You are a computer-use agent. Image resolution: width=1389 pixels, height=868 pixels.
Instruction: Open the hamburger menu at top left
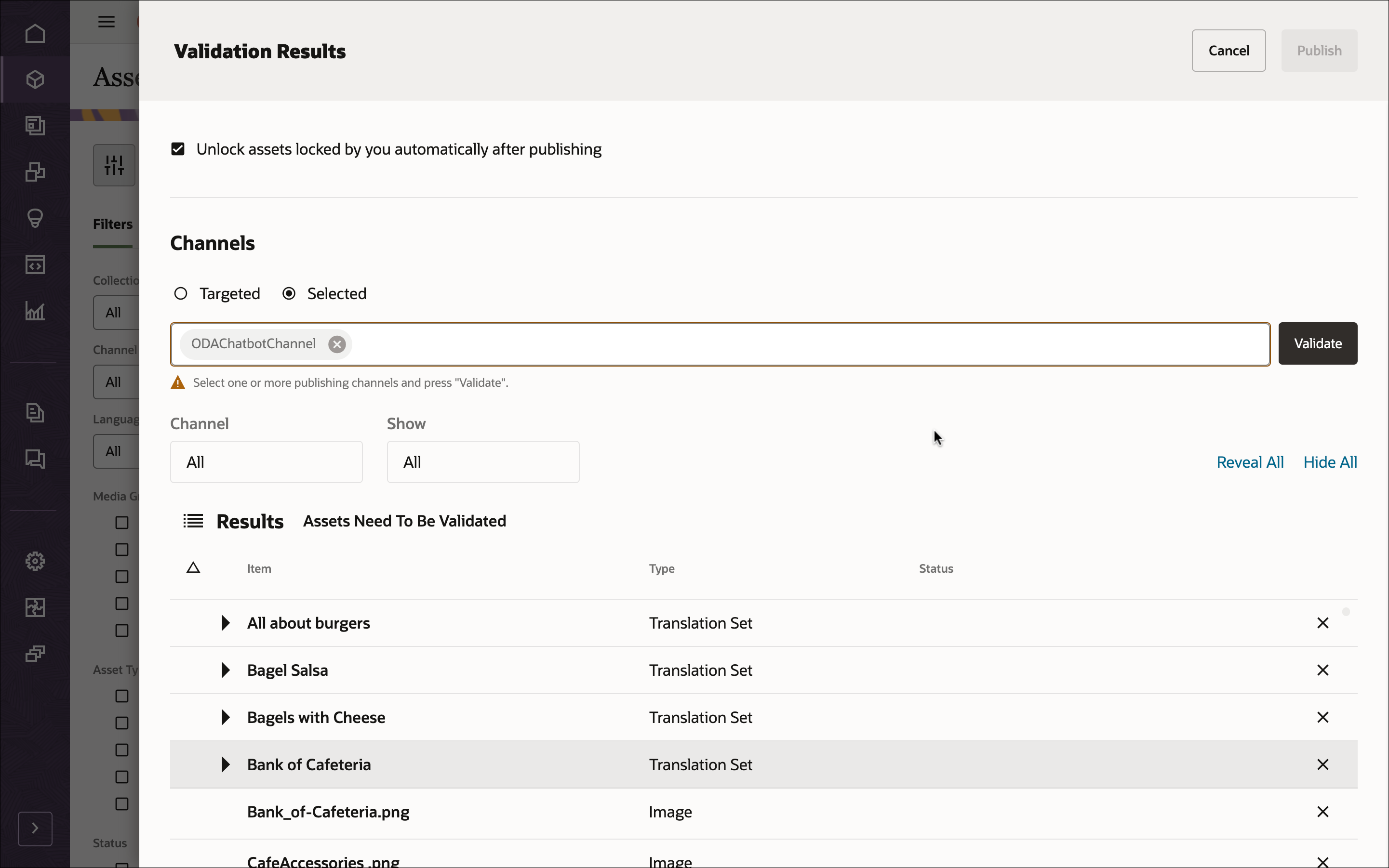click(106, 22)
